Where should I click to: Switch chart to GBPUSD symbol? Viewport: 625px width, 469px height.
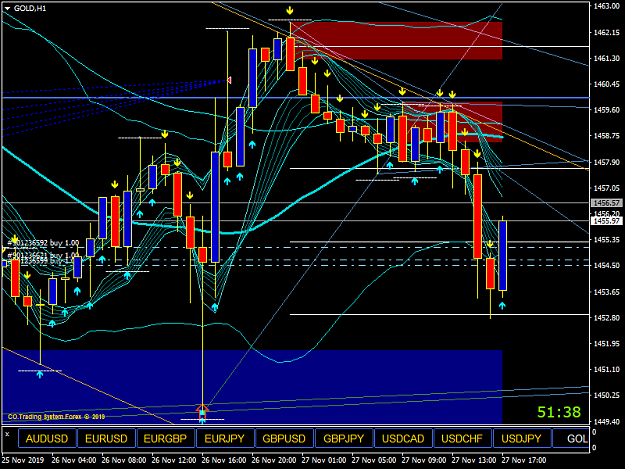click(284, 439)
